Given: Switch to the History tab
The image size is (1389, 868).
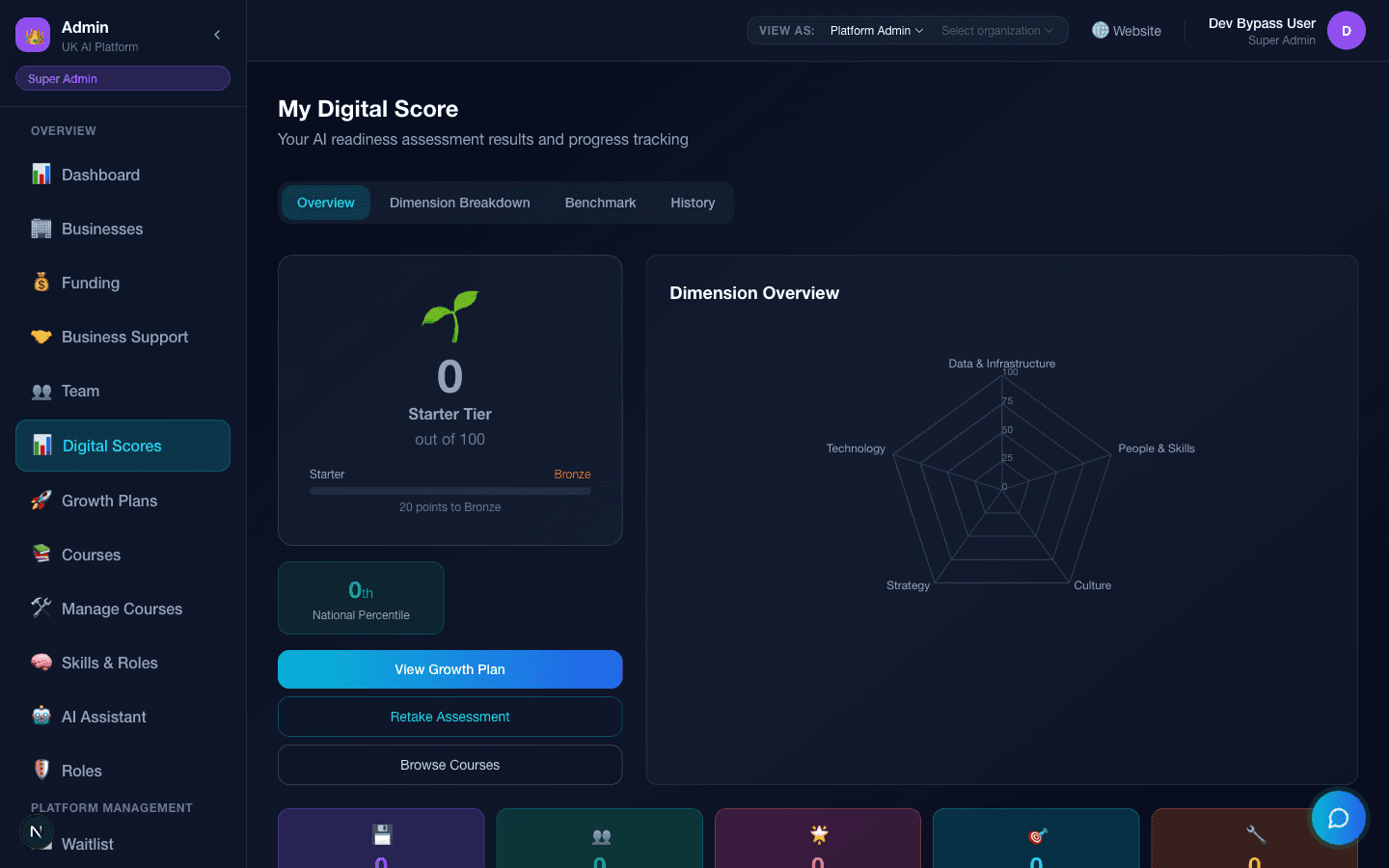Looking at the screenshot, I should 693,203.
